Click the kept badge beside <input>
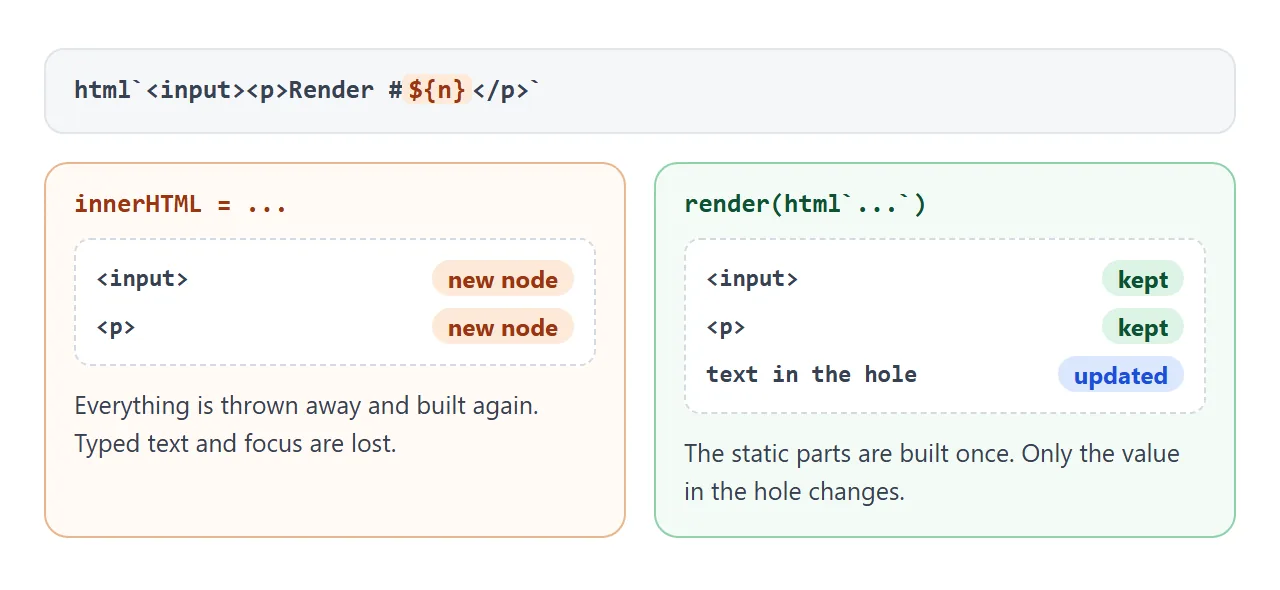This screenshot has height=590, width=1280. (1143, 279)
